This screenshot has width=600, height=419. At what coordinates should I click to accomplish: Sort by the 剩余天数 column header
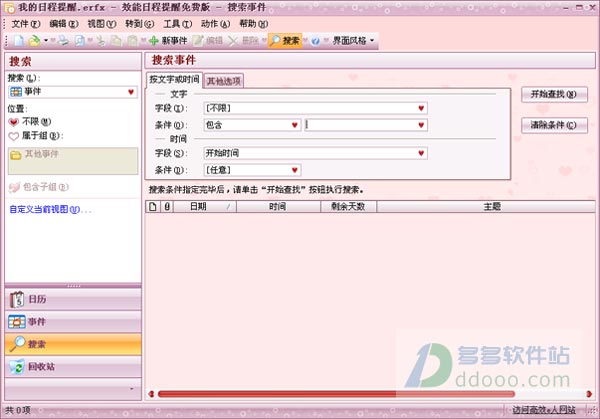(348, 207)
